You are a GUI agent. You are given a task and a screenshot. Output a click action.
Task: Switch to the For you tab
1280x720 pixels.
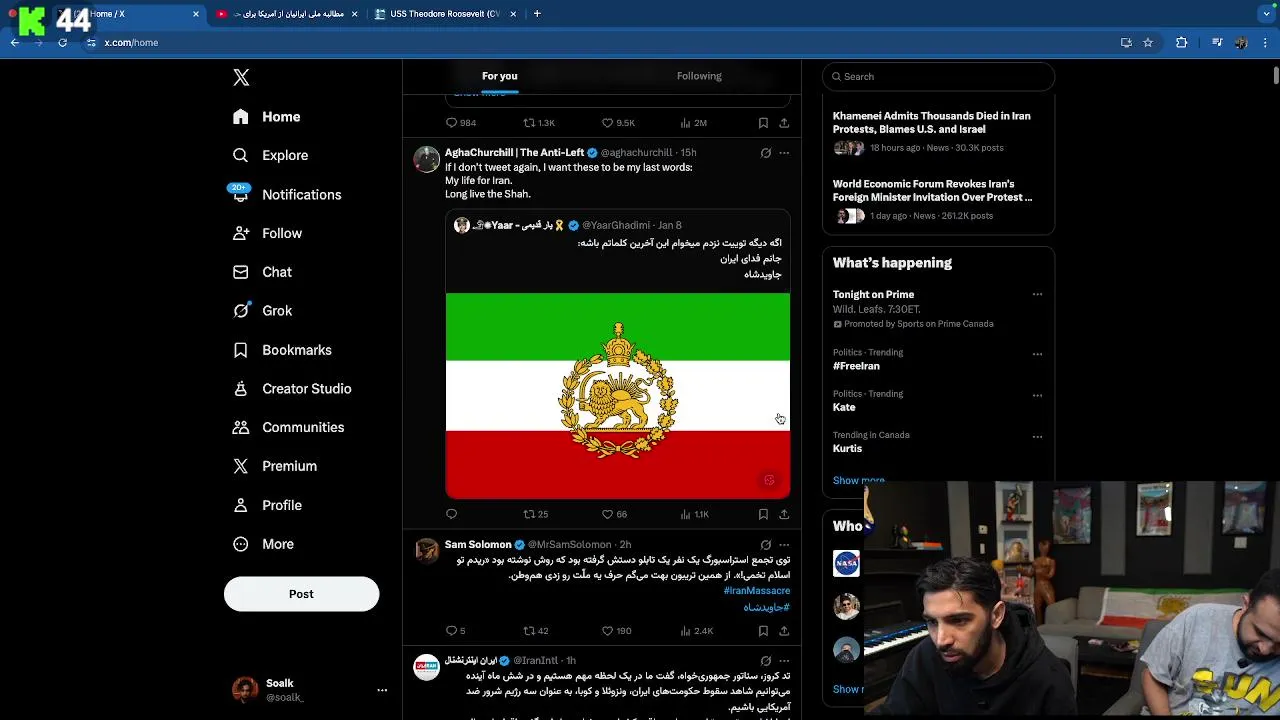pyautogui.click(x=499, y=76)
